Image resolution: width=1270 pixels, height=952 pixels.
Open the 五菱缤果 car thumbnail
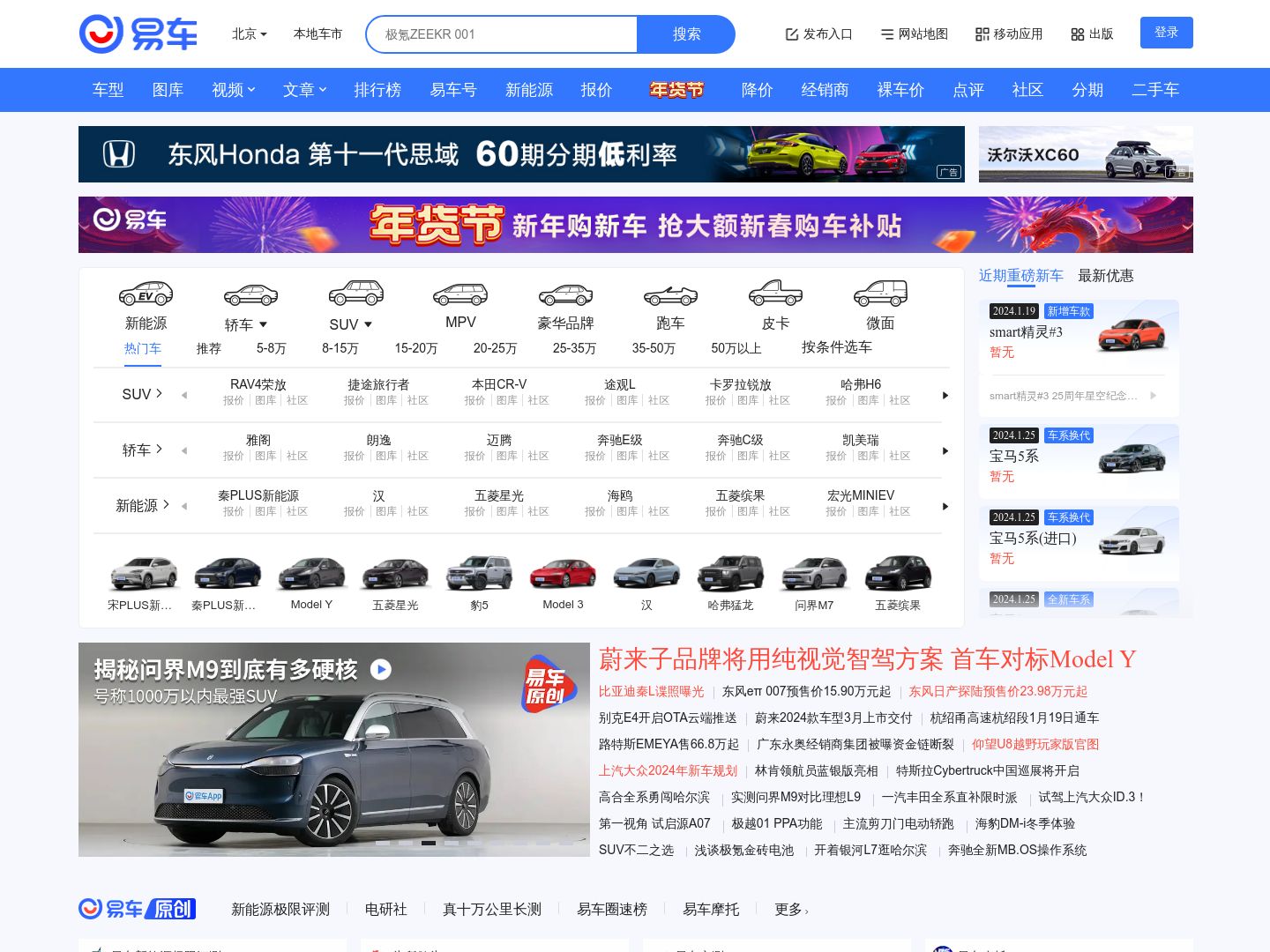point(898,574)
